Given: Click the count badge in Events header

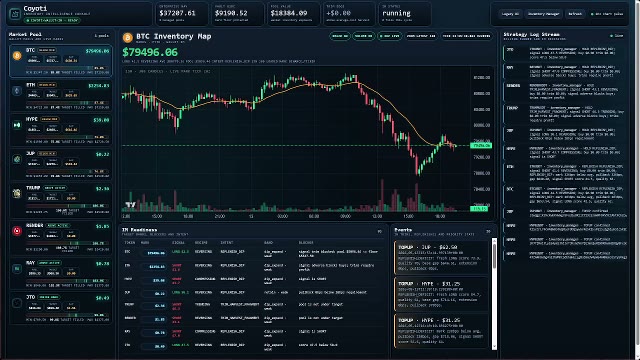Looking at the screenshot, I should tap(488, 231).
